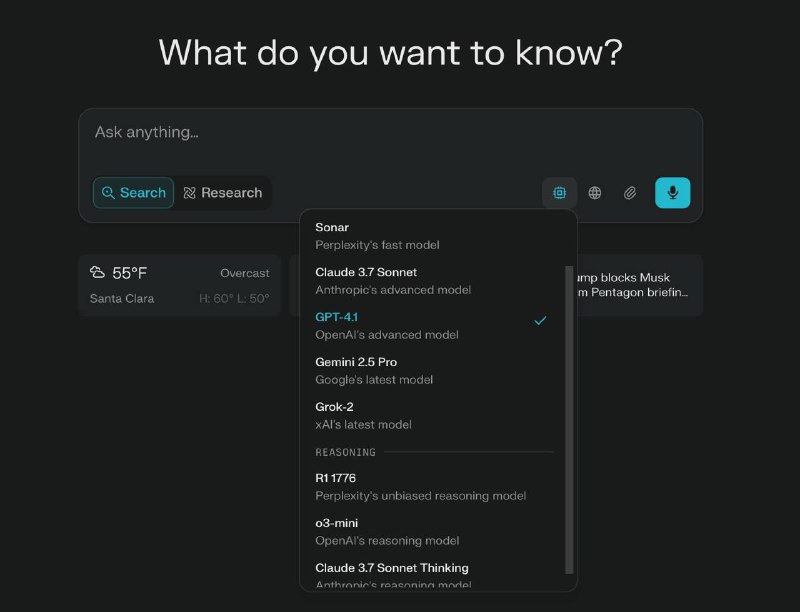Screen dimensions: 800x612
Task: Select the GPT-4.1 model option
Action: pos(434,325)
